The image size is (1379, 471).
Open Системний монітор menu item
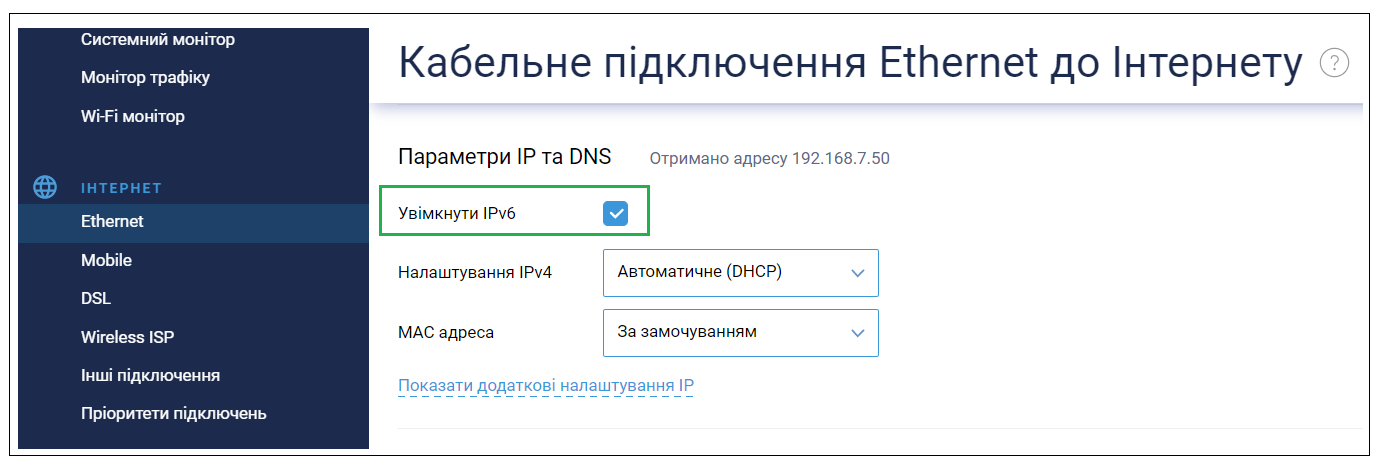158,39
